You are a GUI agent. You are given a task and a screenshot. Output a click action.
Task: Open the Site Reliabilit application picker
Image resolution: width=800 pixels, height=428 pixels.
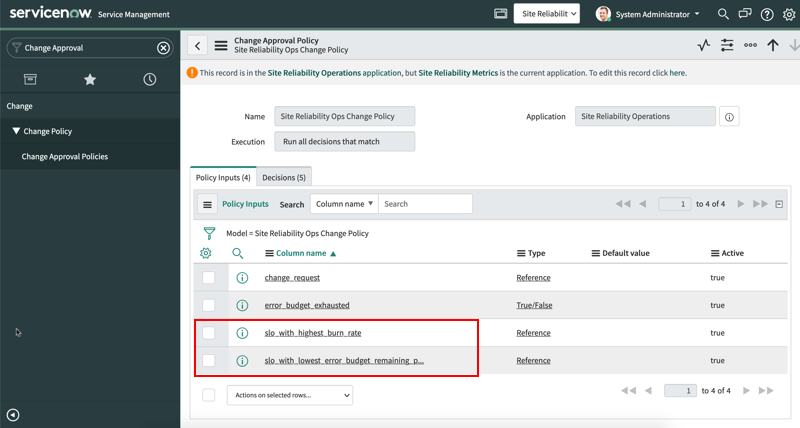[546, 14]
